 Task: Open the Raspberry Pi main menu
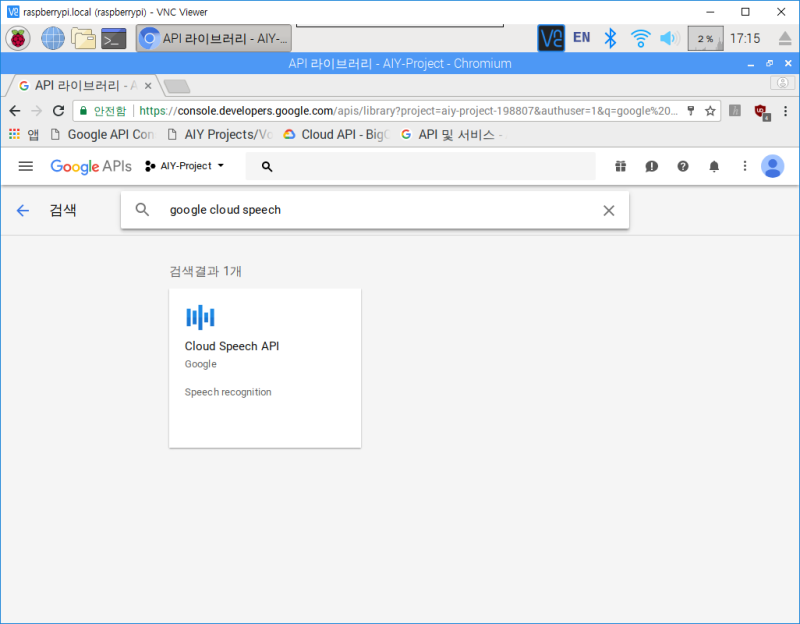click(18, 38)
